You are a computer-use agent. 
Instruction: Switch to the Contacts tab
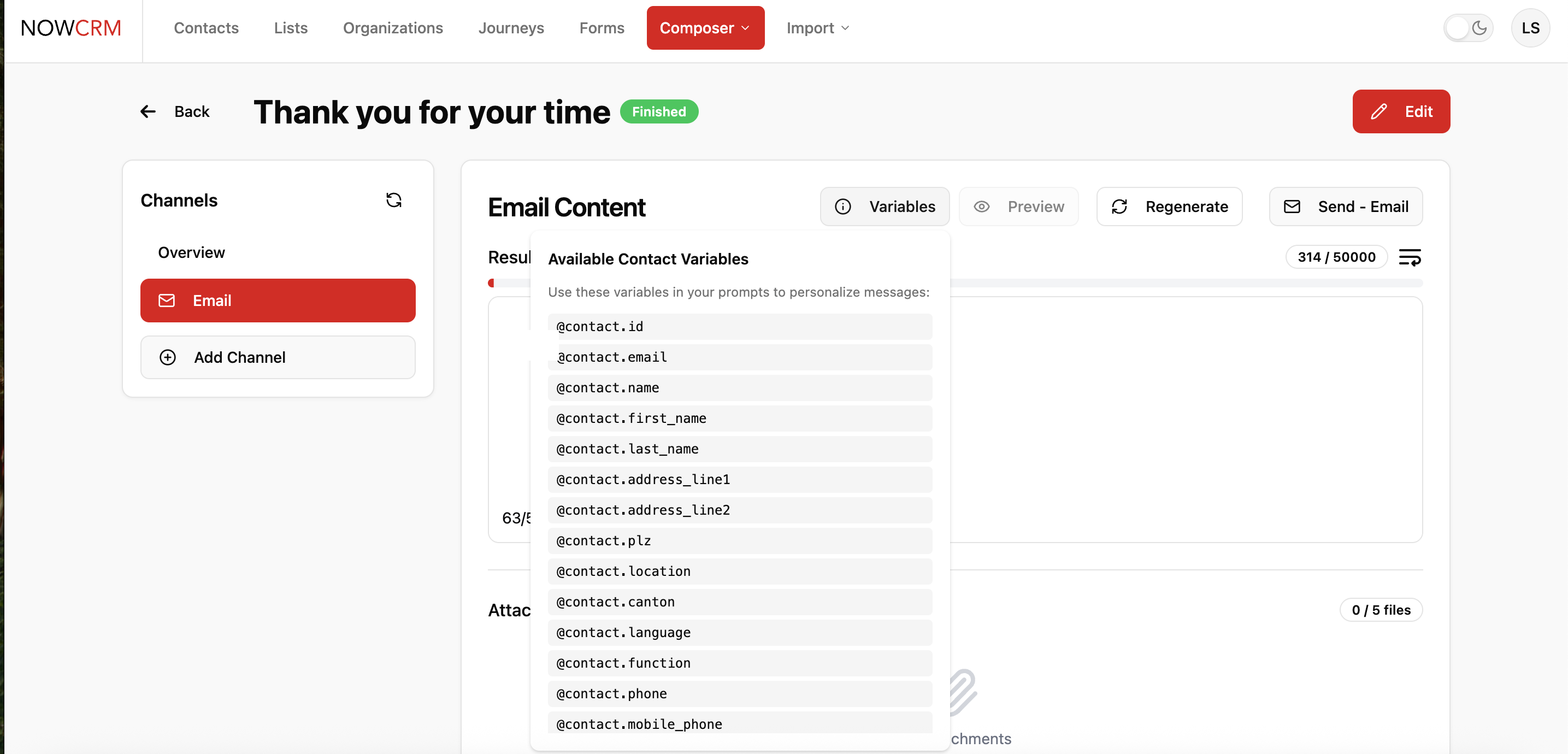click(206, 27)
